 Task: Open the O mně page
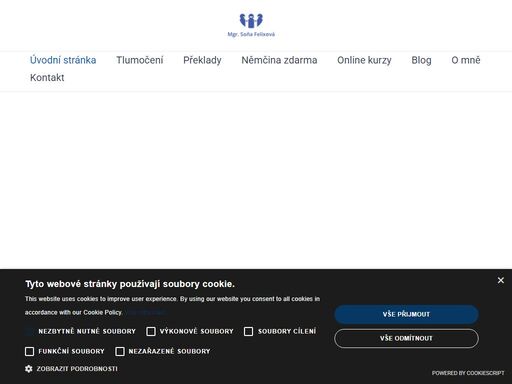coord(466,60)
